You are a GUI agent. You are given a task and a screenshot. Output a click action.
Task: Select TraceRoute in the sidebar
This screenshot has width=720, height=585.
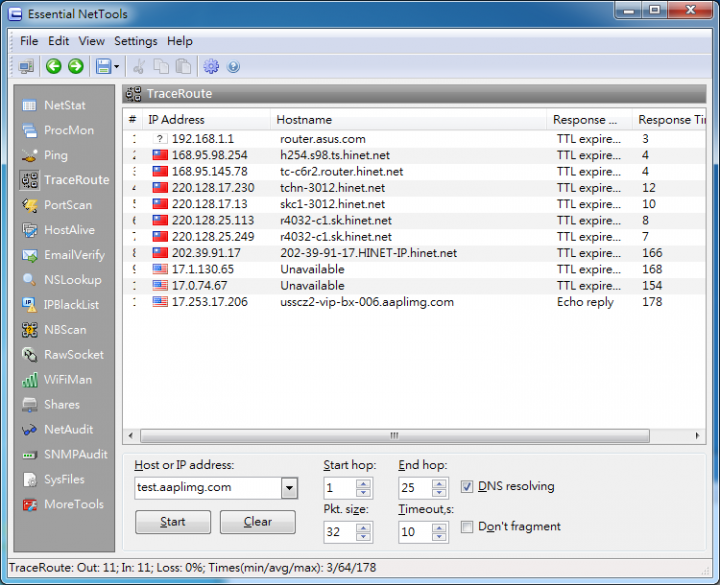[x=64, y=180]
